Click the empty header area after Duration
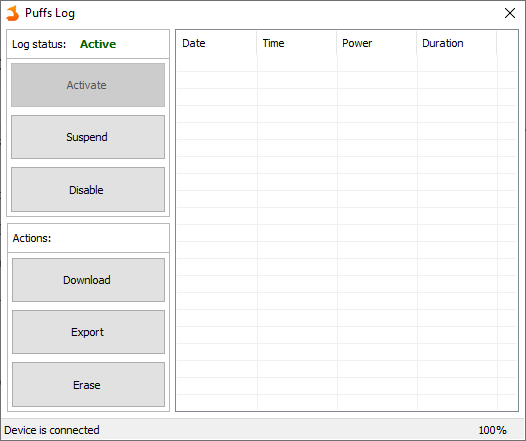The width and height of the screenshot is (526, 441). tap(507, 43)
